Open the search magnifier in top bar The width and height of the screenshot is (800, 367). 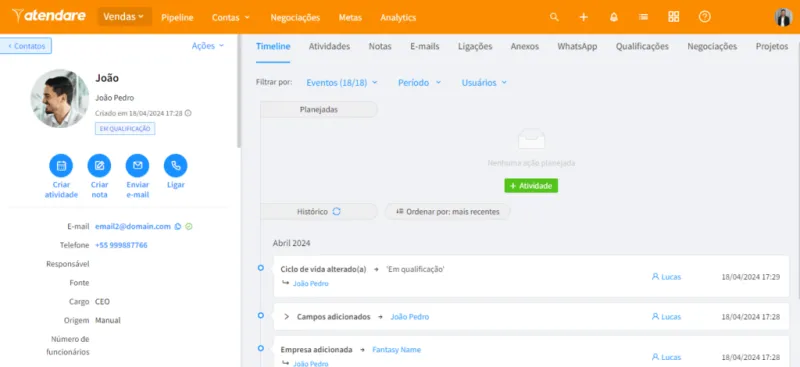click(x=554, y=17)
